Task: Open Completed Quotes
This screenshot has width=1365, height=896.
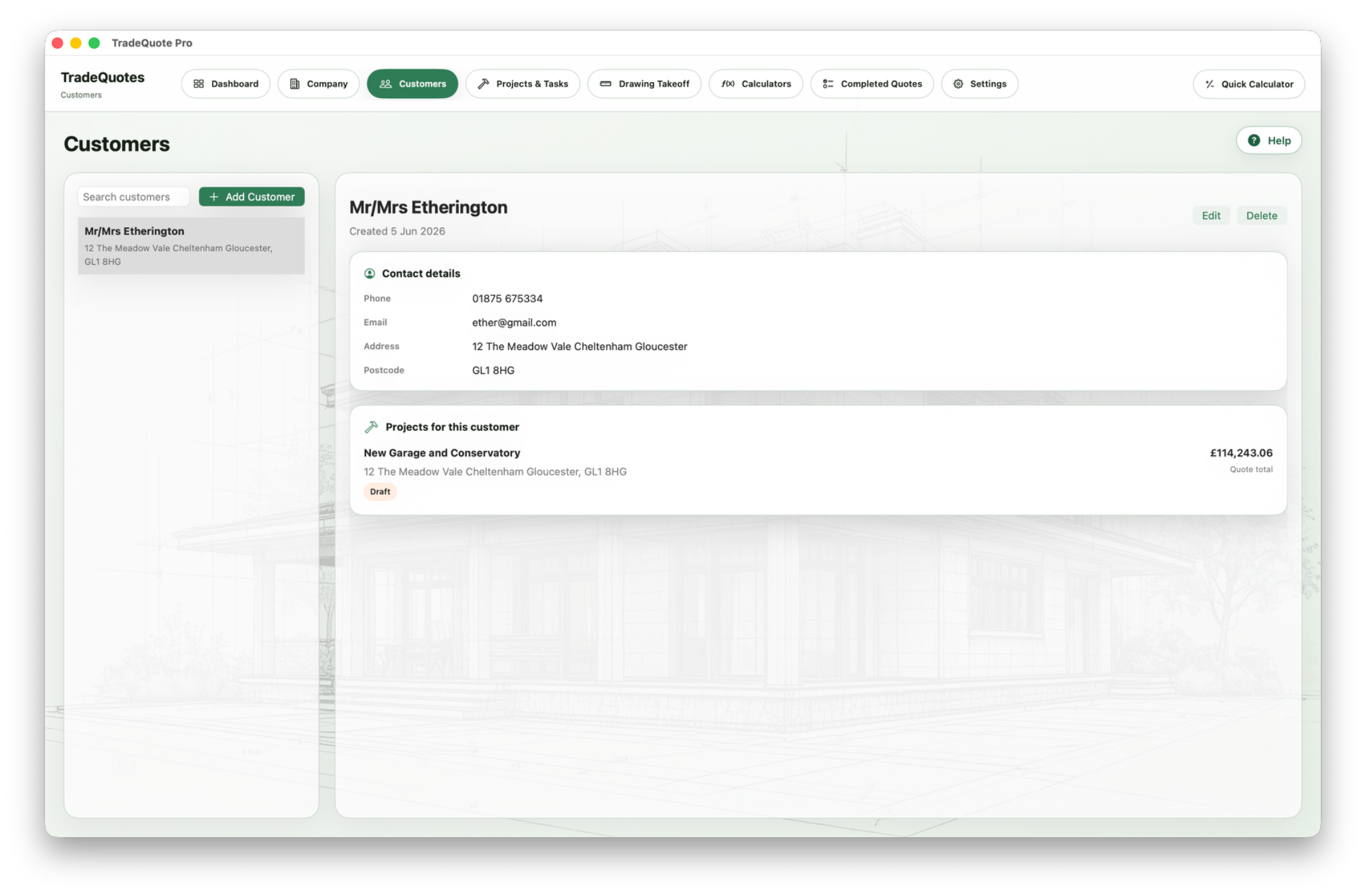Action: (872, 84)
